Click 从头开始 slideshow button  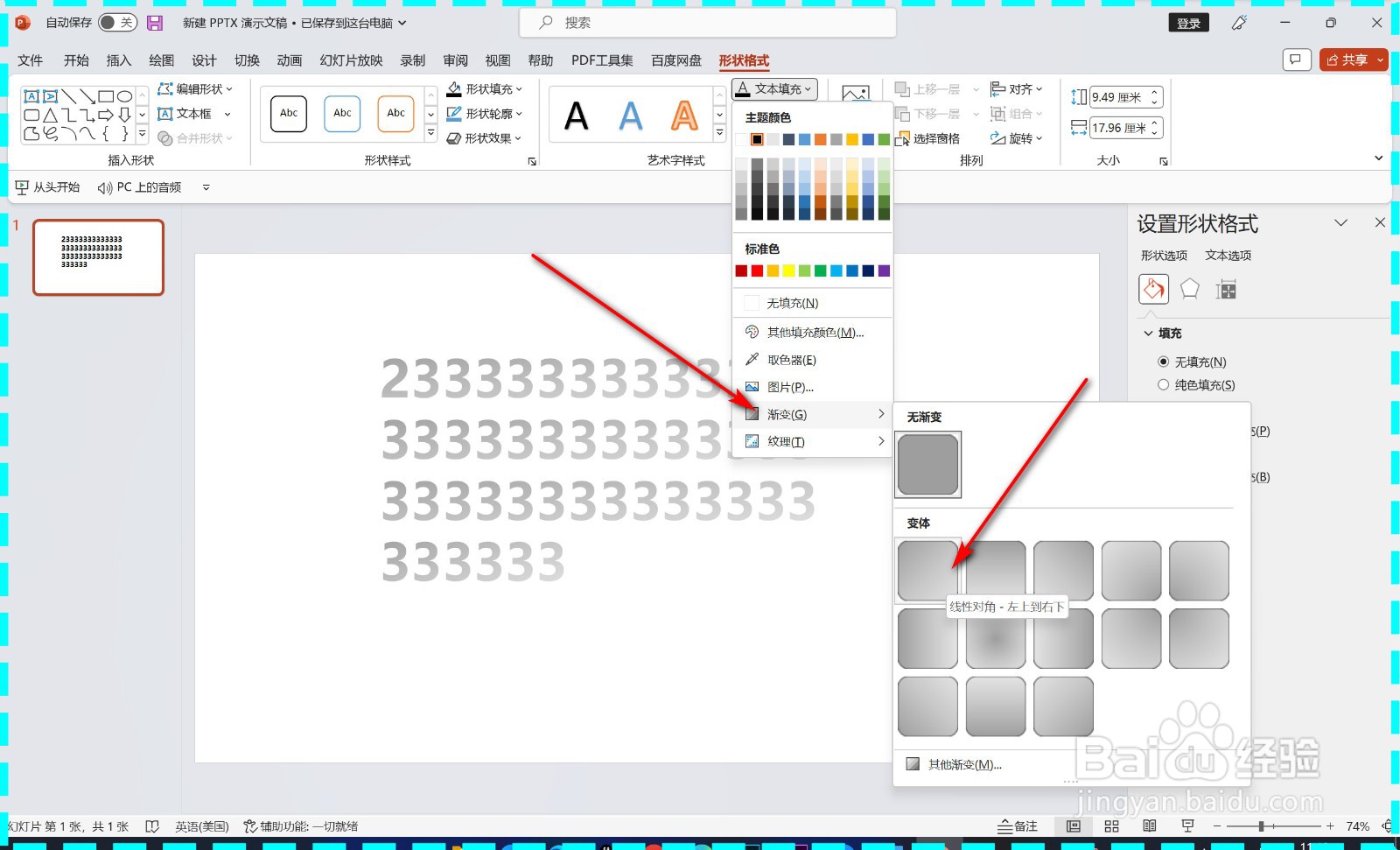tap(47, 187)
